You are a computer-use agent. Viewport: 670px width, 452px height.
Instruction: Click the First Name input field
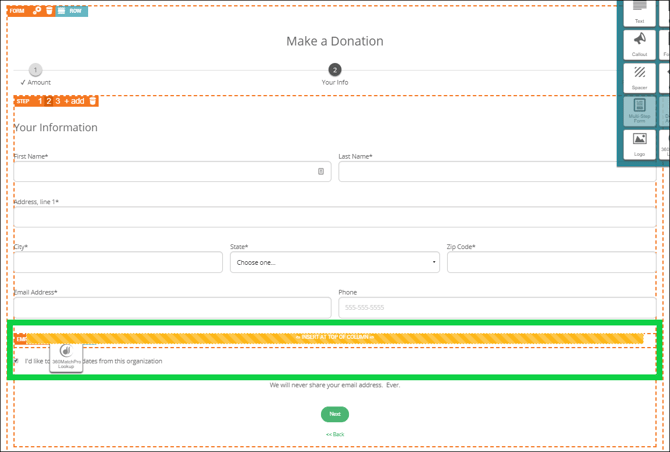165,172
